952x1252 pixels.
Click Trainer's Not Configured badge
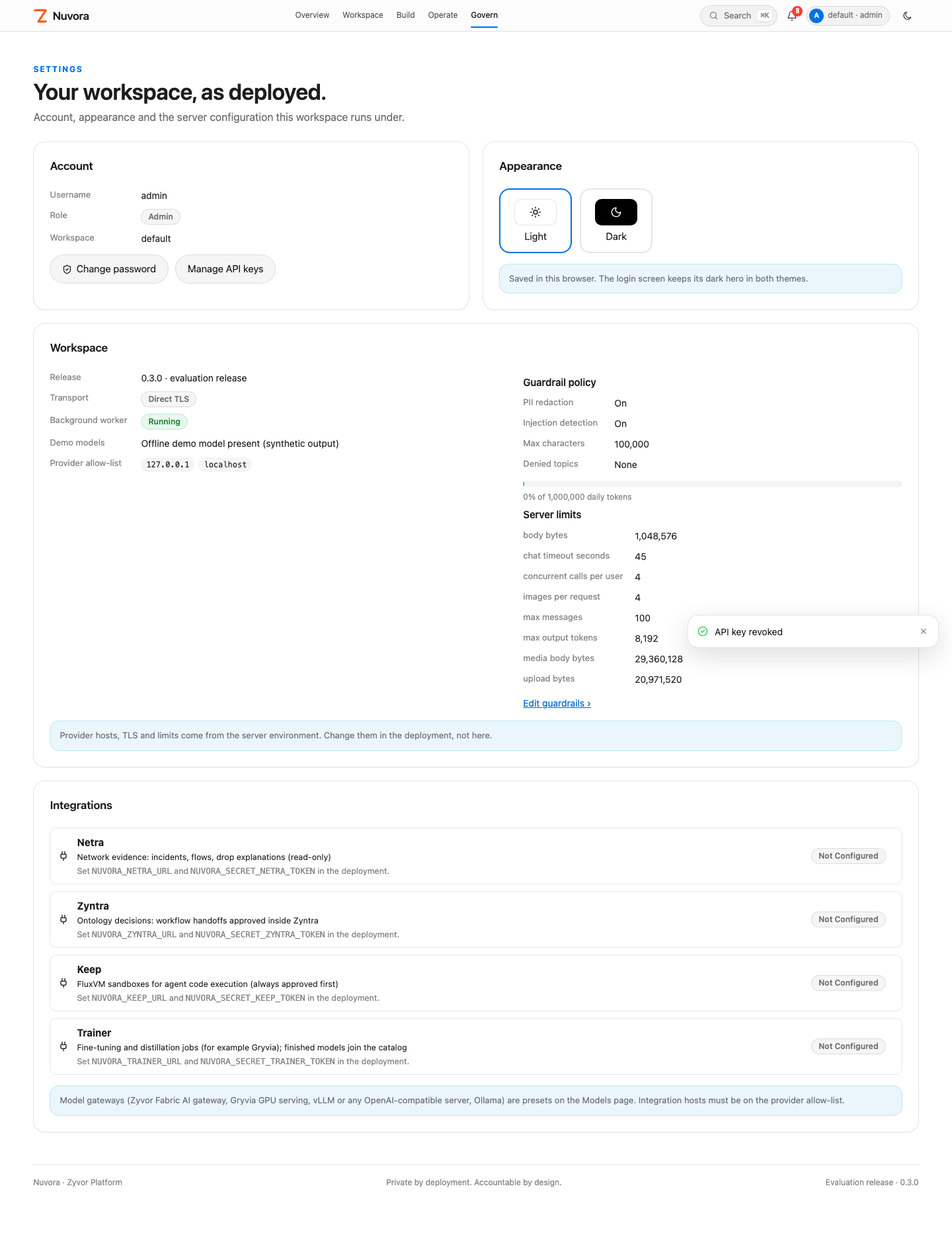tap(848, 1046)
